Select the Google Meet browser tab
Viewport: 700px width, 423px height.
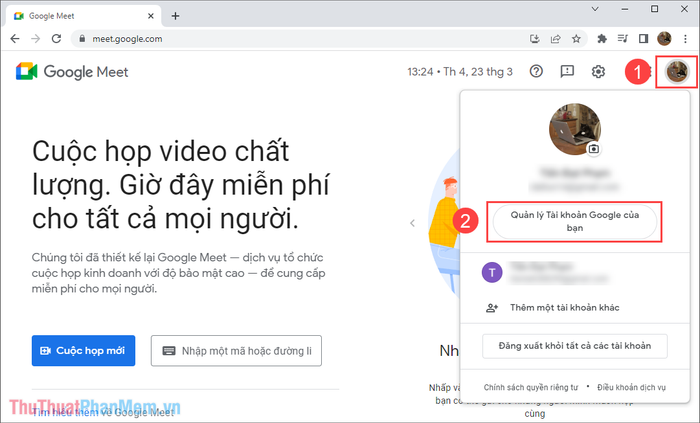[x=83, y=16]
